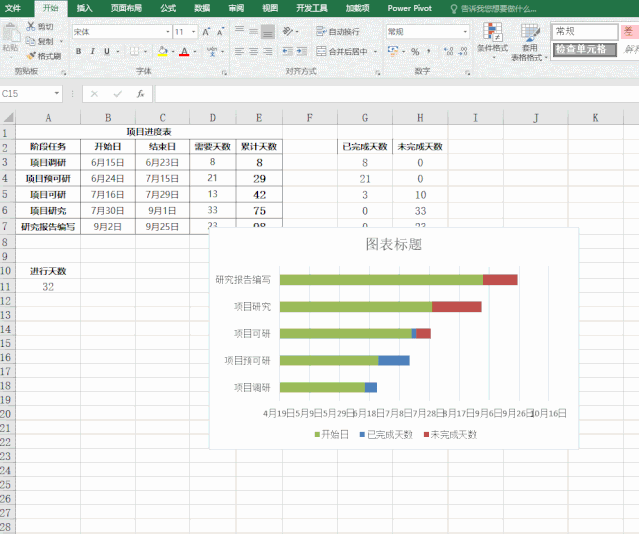639x534 pixels.
Task: Click the chart title 图表标题
Action: tap(393, 244)
